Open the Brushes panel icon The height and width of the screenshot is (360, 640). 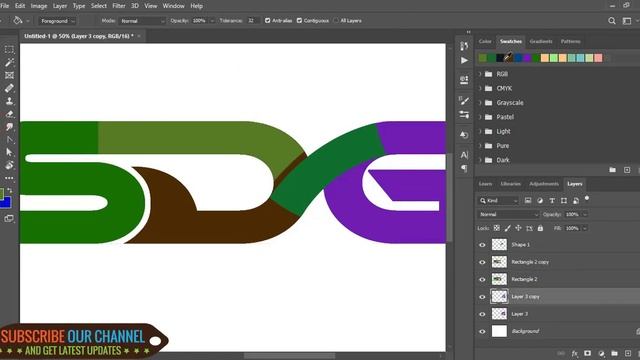click(464, 100)
